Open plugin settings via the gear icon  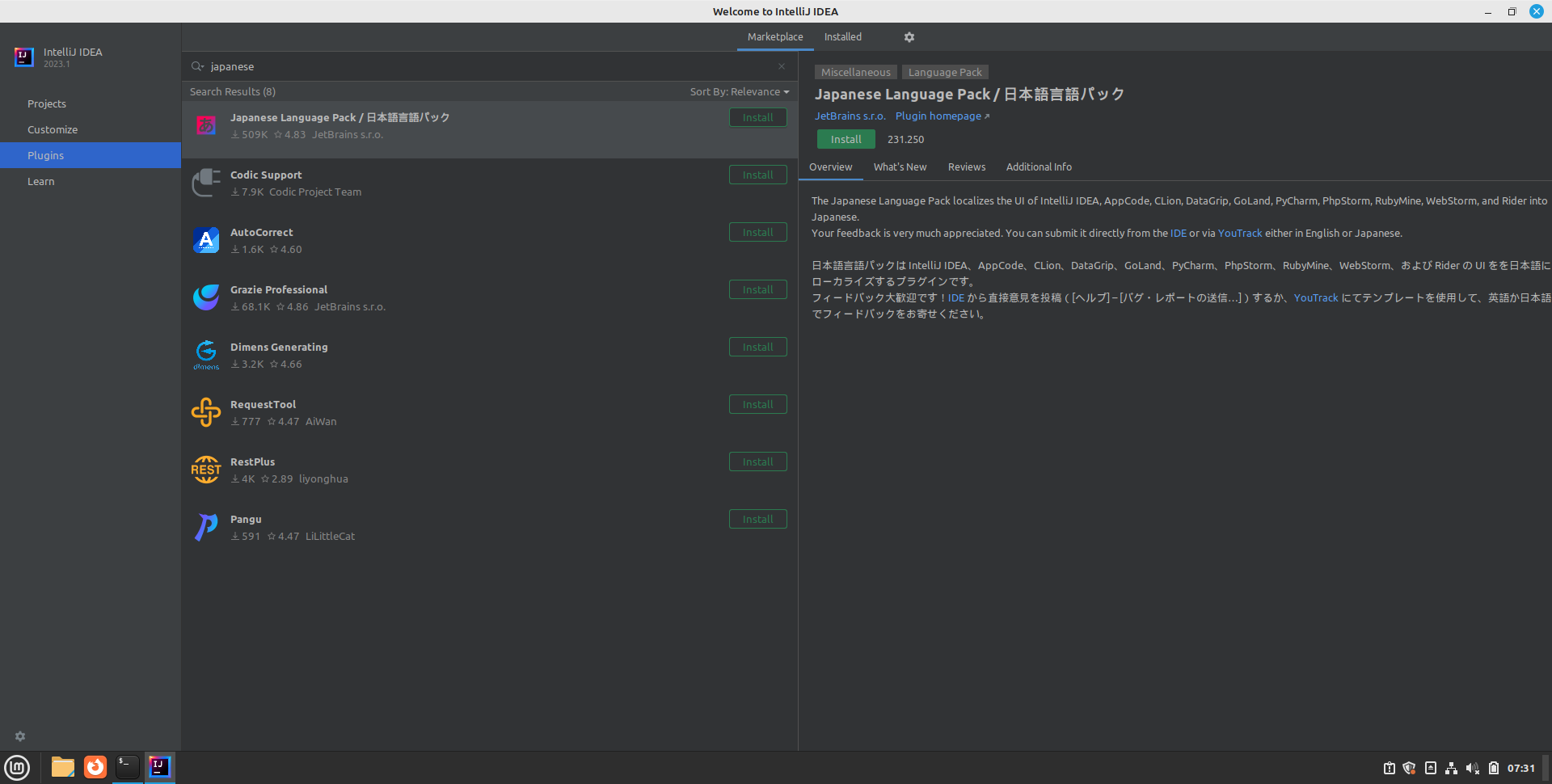tap(909, 36)
